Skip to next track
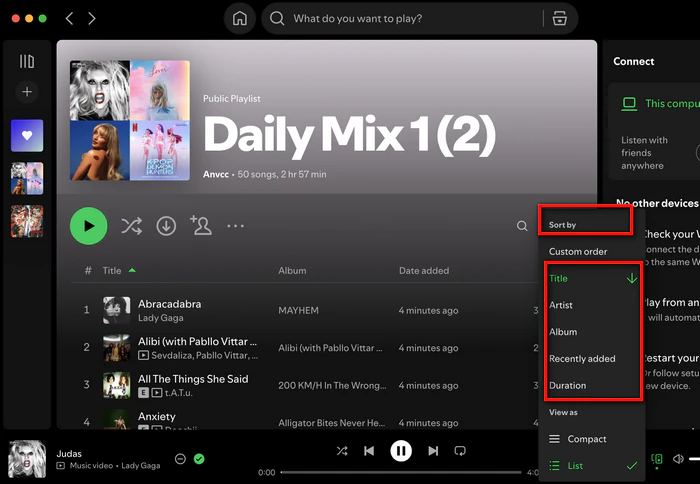This screenshot has height=484, width=700. [433, 451]
